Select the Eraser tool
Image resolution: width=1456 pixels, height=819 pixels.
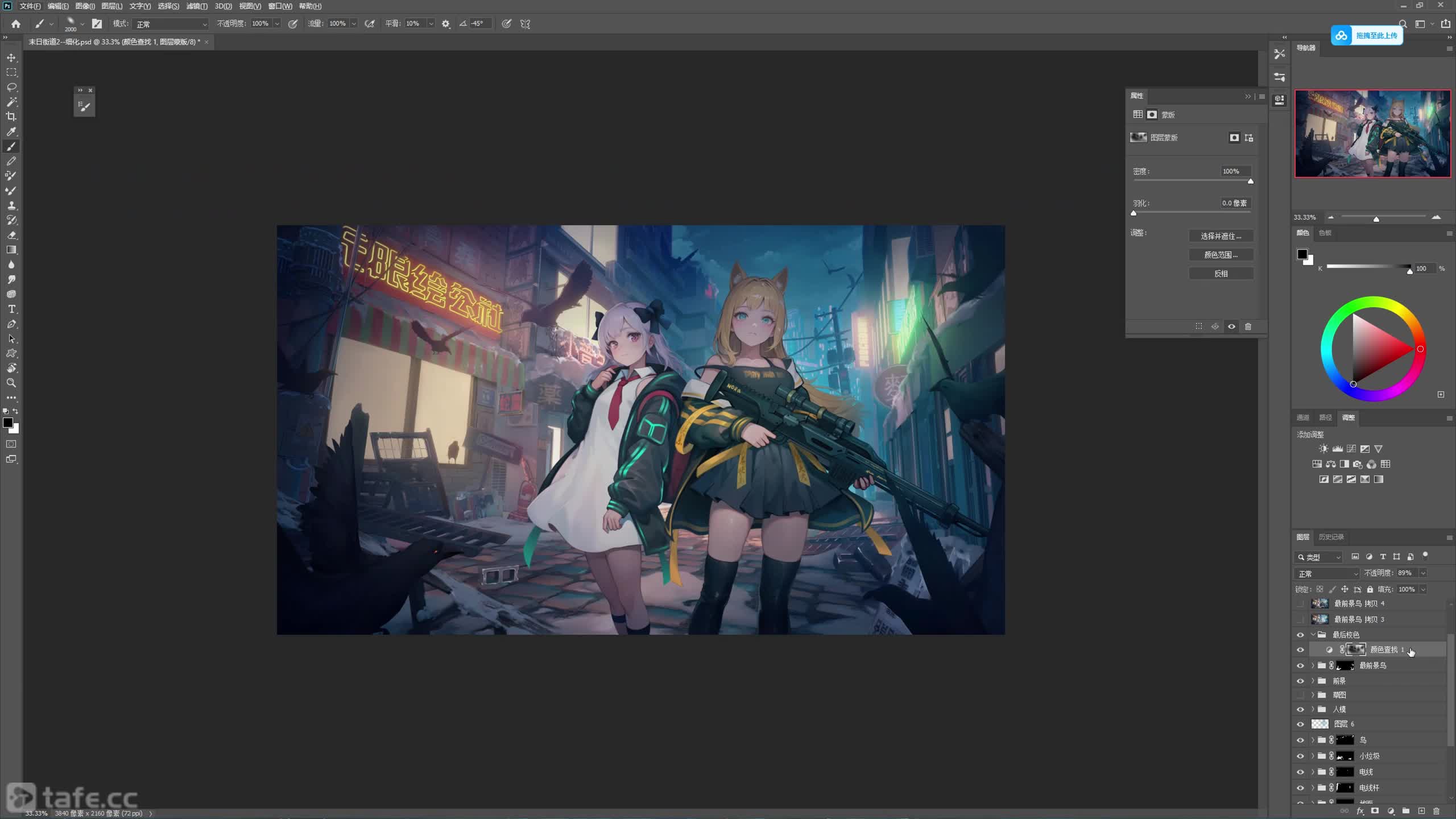(11, 235)
